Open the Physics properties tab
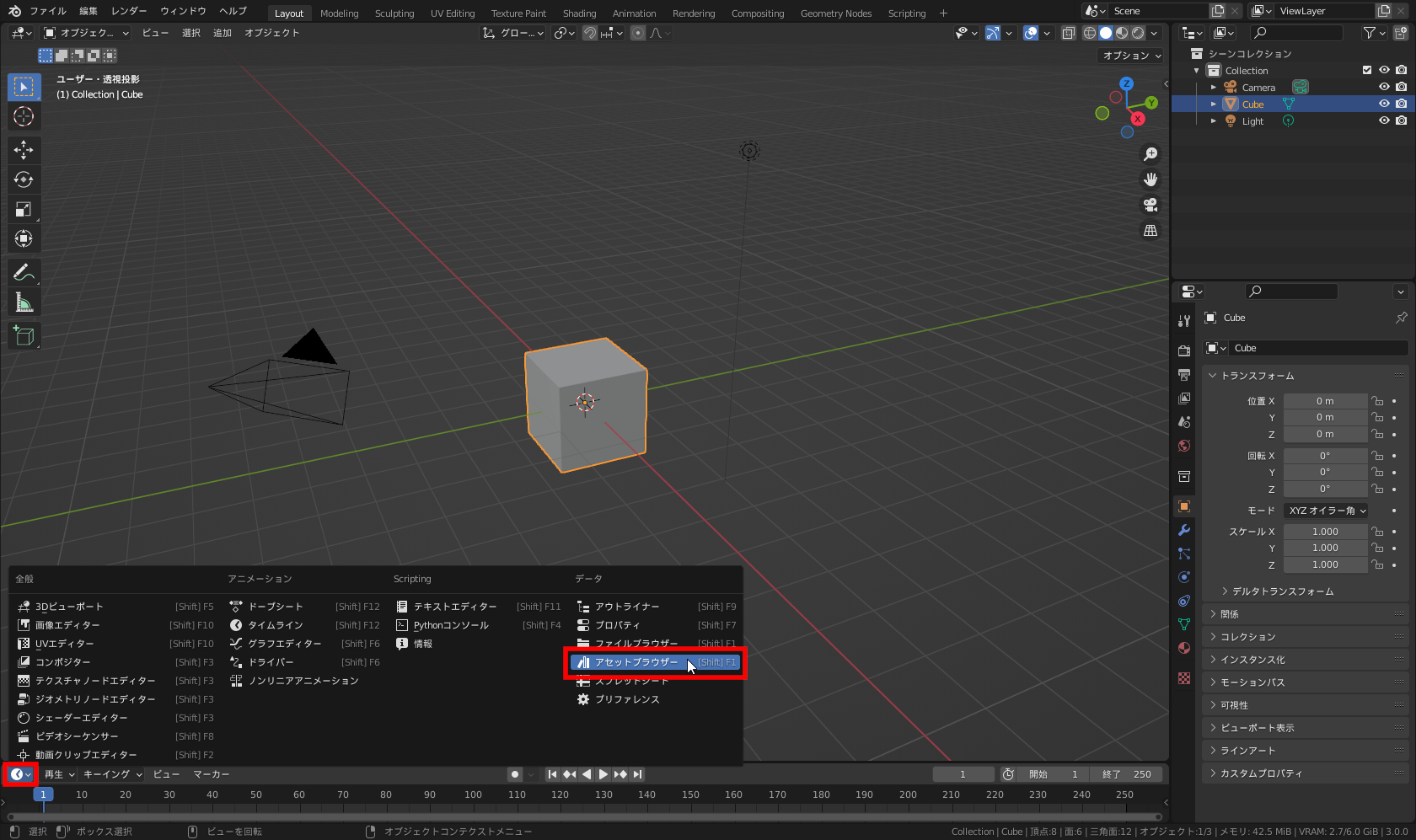The height and width of the screenshot is (840, 1416). point(1184,577)
